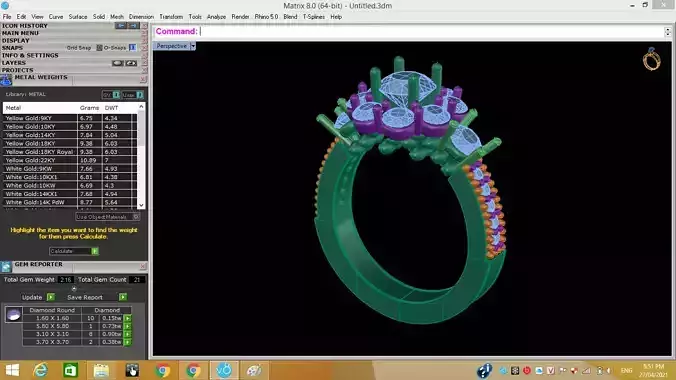Expand the Main Menu section
The width and height of the screenshot is (676, 380).
[20, 33]
